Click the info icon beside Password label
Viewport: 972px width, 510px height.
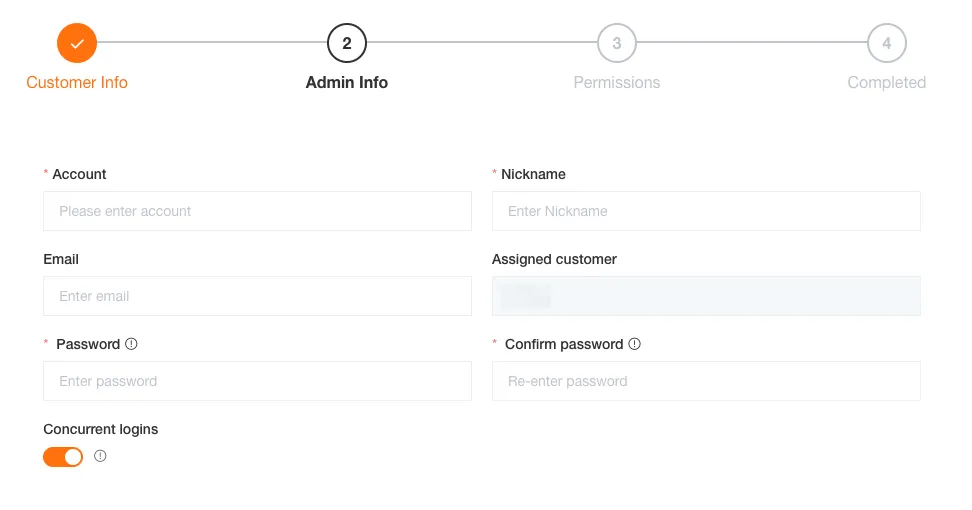coord(131,344)
